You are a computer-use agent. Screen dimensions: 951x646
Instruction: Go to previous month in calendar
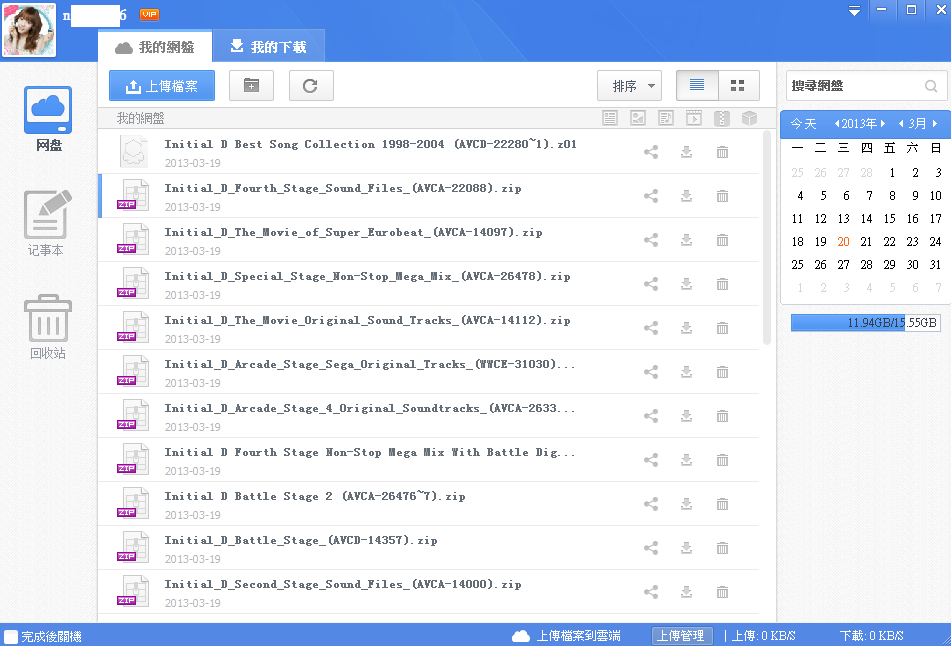901,123
